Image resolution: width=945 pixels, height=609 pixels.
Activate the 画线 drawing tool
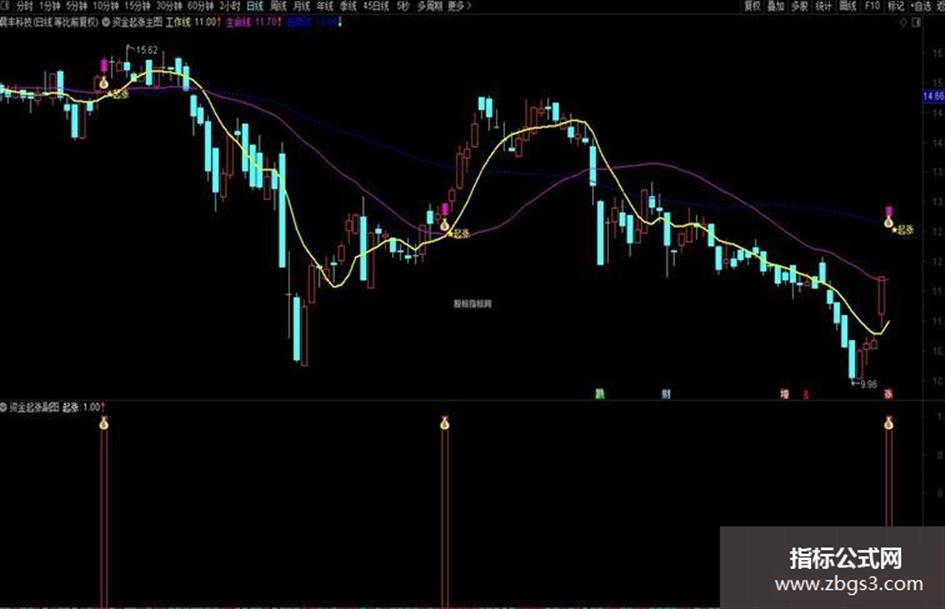[x=848, y=6]
